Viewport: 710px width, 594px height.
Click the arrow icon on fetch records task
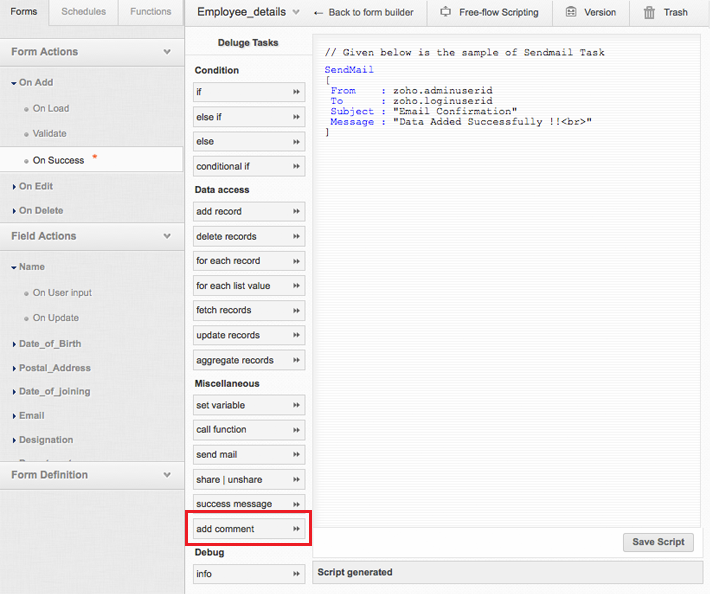(x=296, y=311)
